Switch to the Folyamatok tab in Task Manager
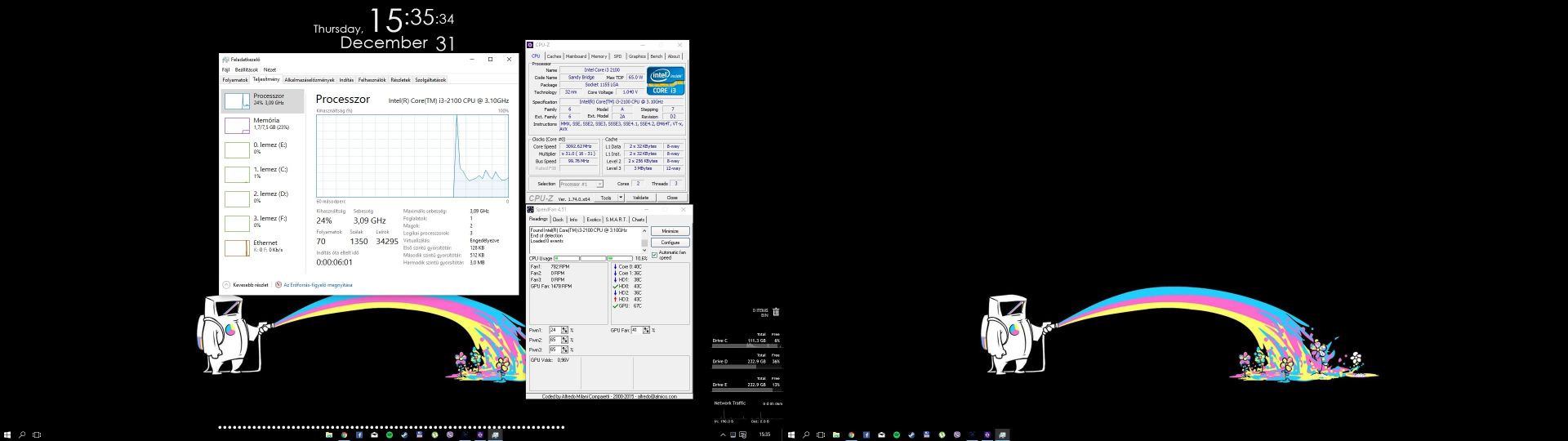 (235, 80)
